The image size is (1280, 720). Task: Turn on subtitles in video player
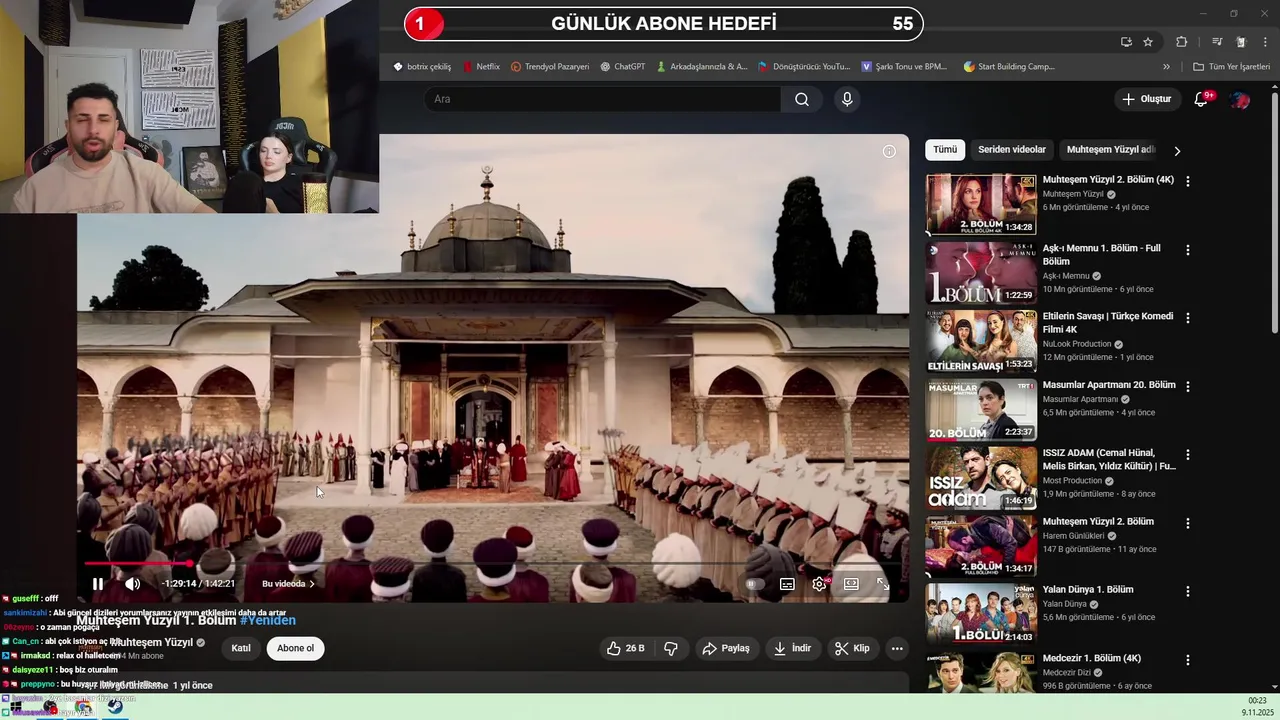tap(787, 584)
